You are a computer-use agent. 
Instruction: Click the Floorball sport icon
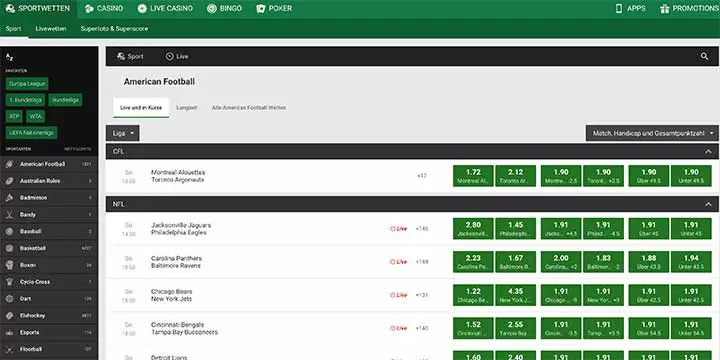click(9, 349)
